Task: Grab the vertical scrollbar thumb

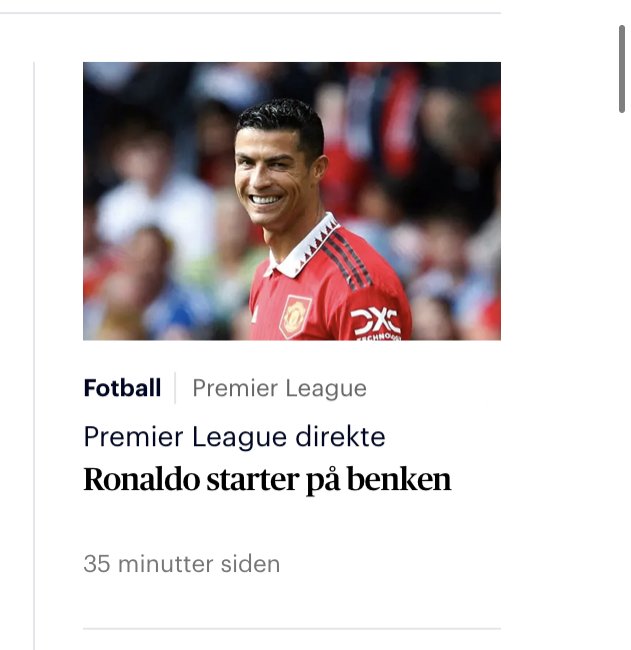Action: pyautogui.click(x=621, y=69)
